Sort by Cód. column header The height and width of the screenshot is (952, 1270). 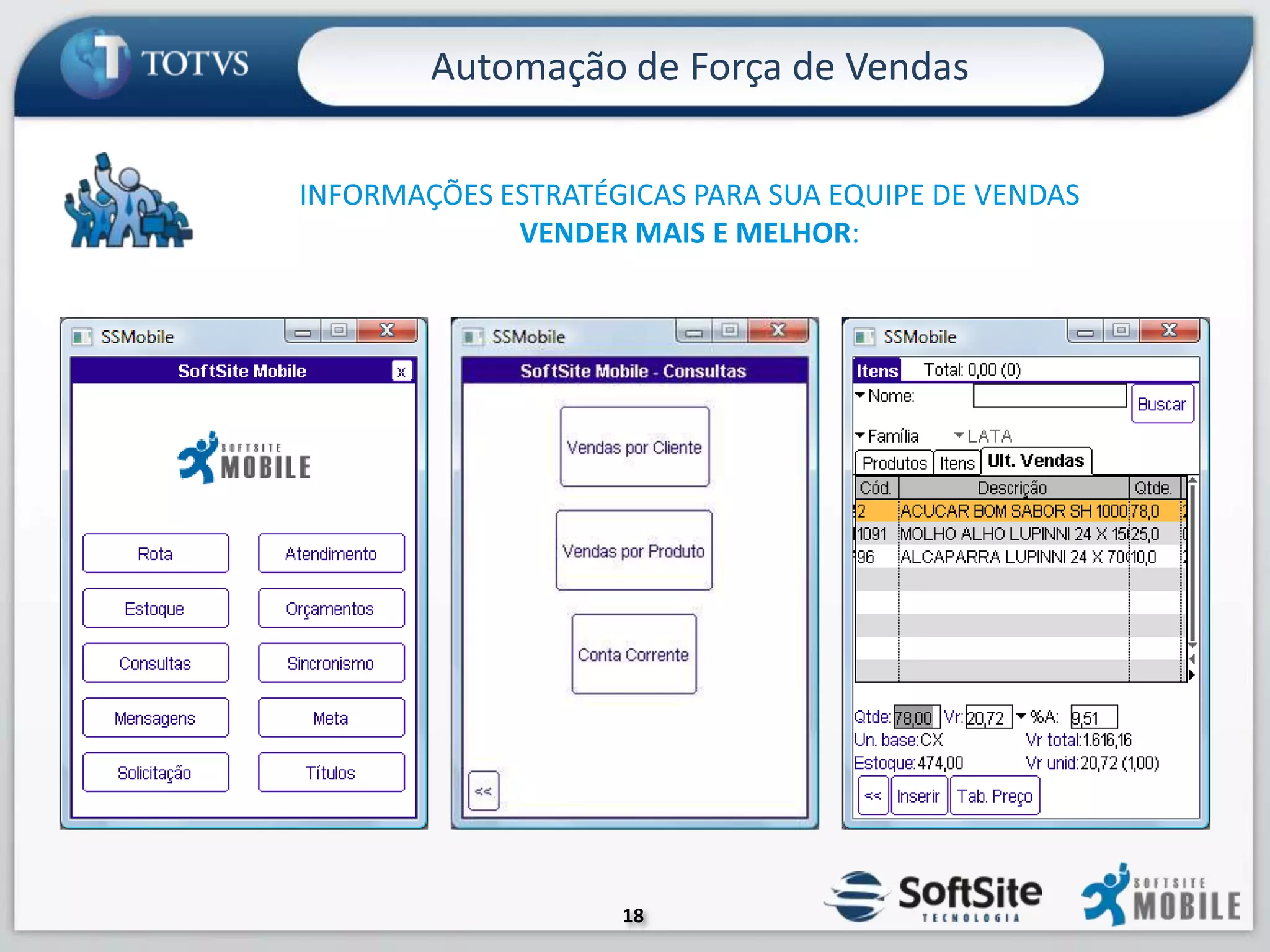pos(876,488)
